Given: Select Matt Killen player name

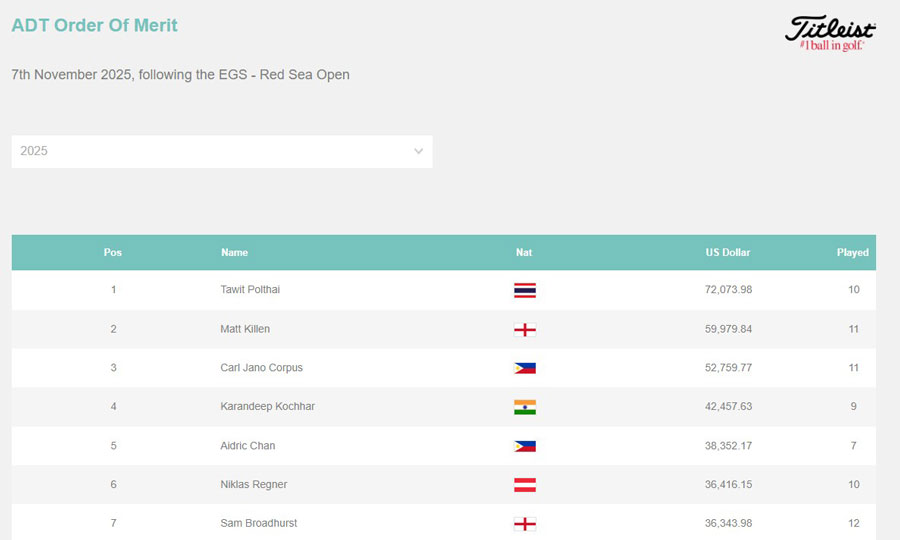Looking at the screenshot, I should tap(245, 329).
